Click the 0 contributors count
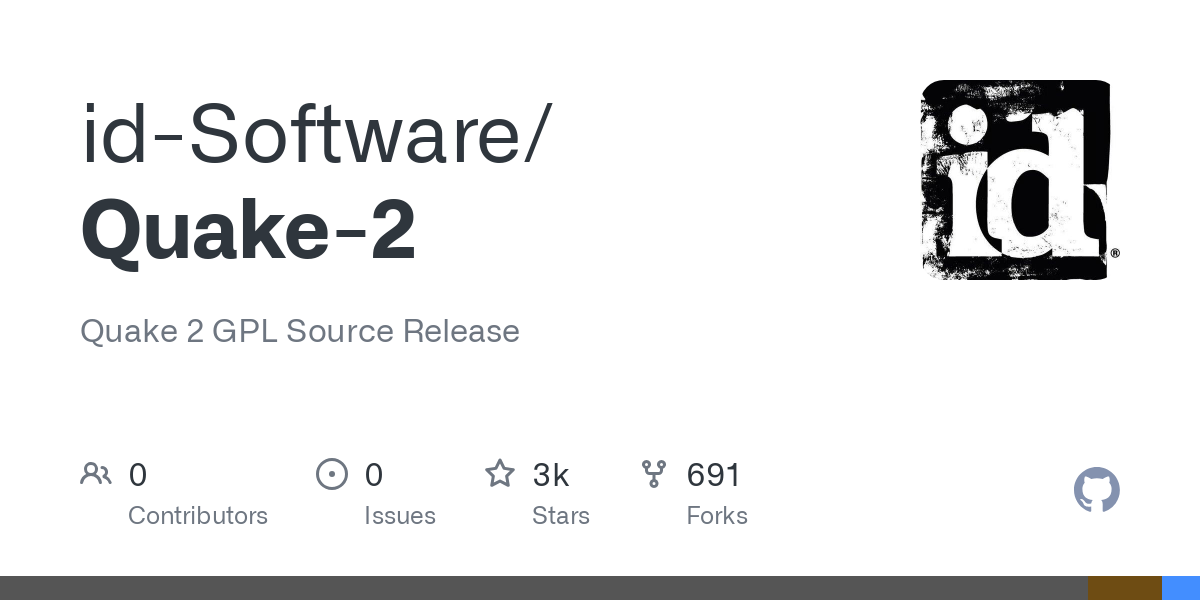This screenshot has height=600, width=1200. coord(138,475)
